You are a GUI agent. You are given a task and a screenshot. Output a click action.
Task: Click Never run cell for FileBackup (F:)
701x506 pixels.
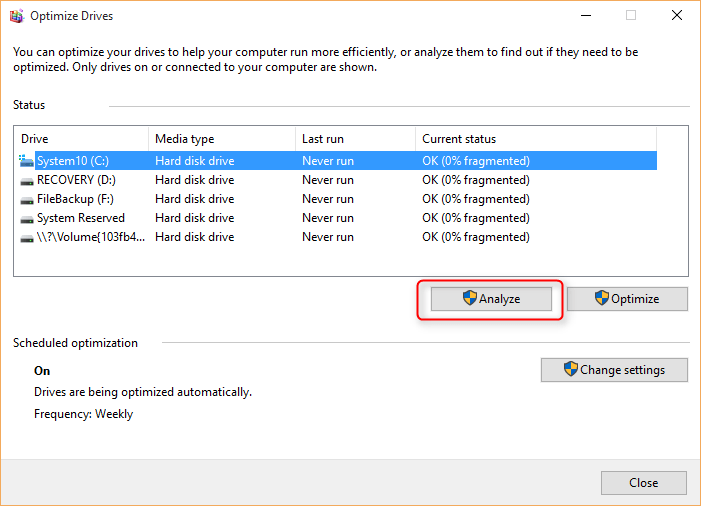tap(328, 199)
